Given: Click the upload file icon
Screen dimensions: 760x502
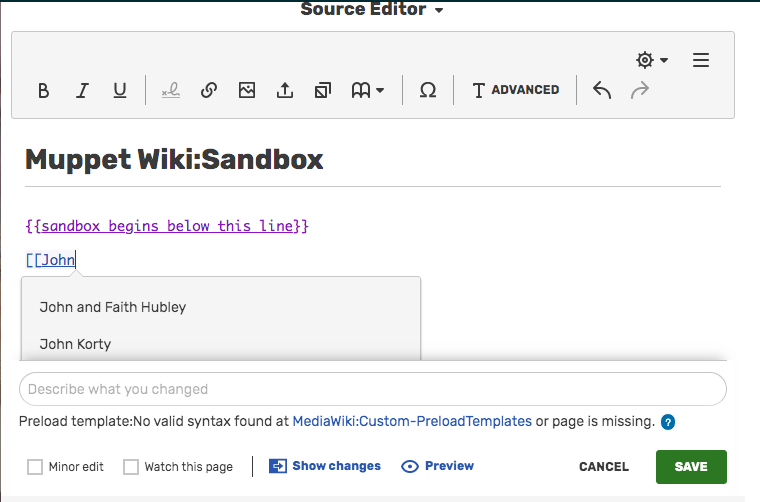Looking at the screenshot, I should pyautogui.click(x=285, y=90).
